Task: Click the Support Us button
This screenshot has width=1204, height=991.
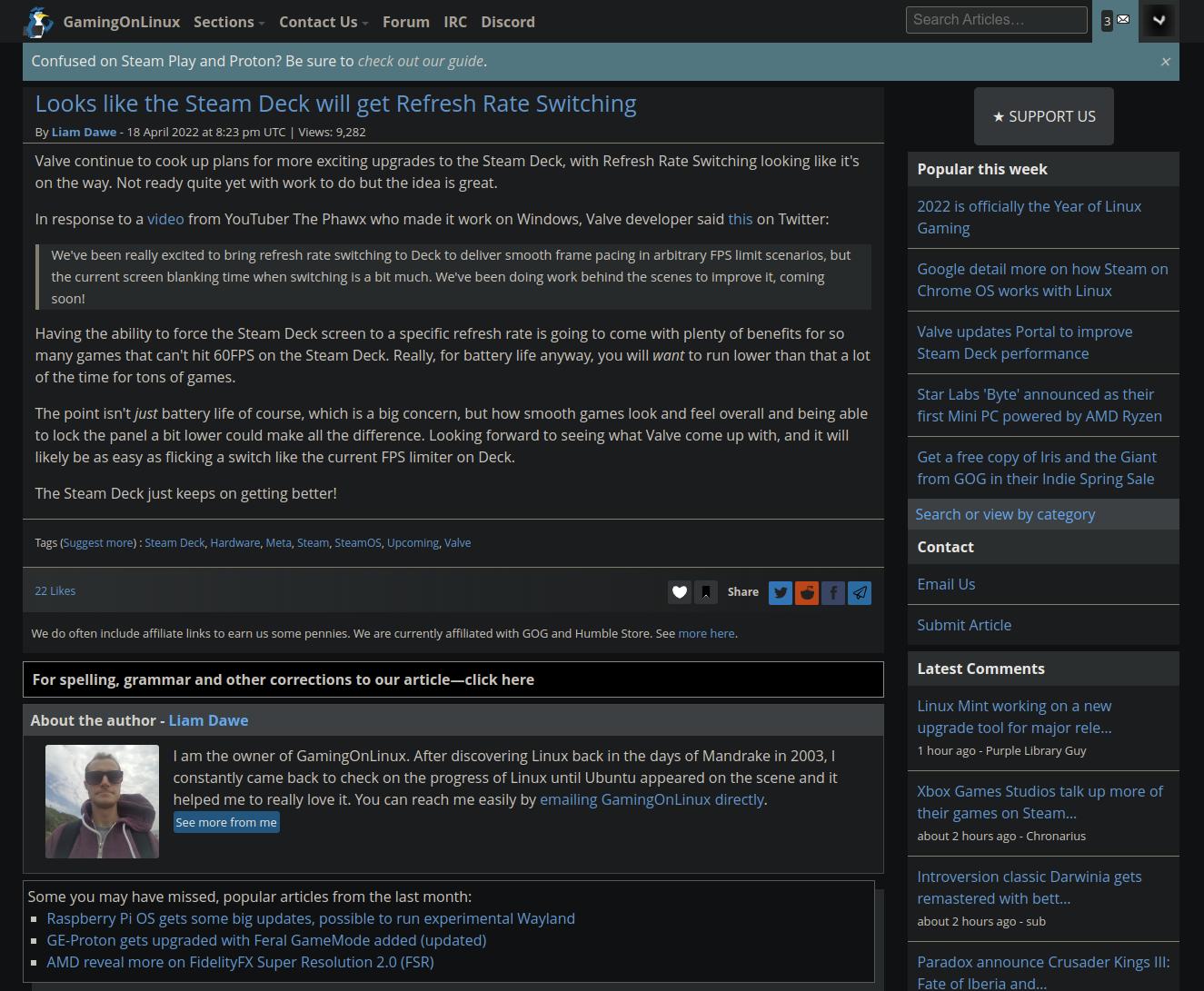Action: pyautogui.click(x=1044, y=116)
